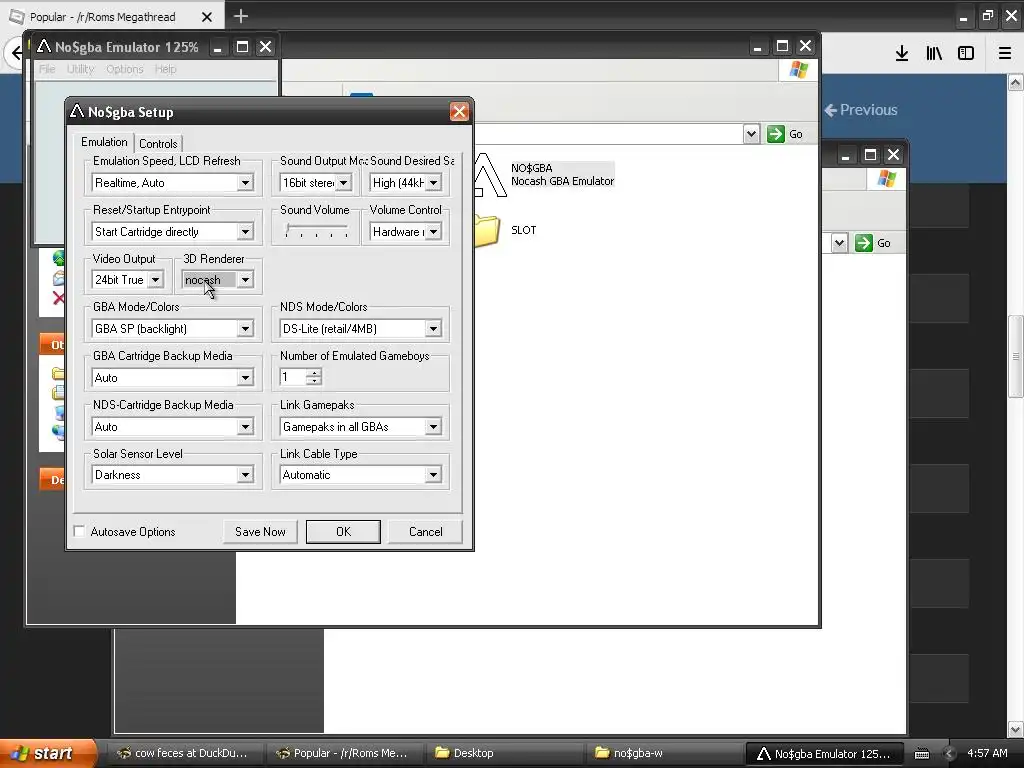1024x768 pixels.
Task: Expand hidden system tray icons arrow
Action: (x=949, y=754)
